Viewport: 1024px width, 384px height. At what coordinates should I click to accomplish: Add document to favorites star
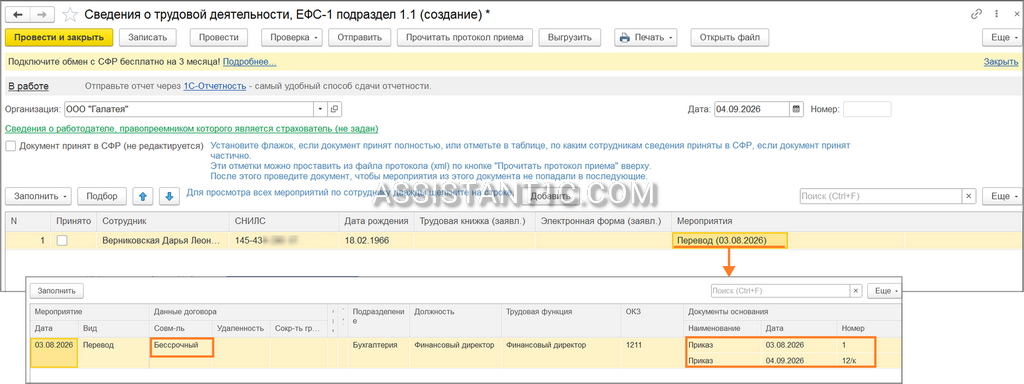point(69,14)
